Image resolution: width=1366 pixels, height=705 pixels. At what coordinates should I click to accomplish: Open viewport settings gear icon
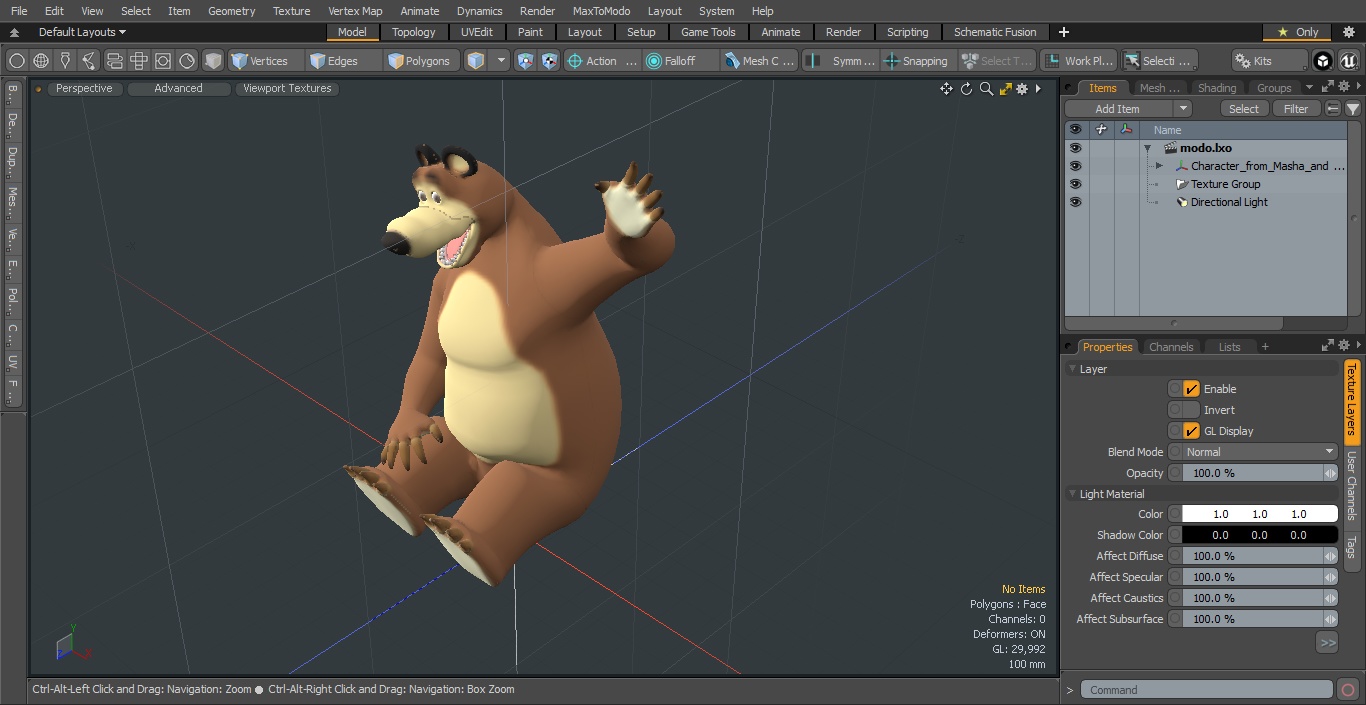(1022, 89)
